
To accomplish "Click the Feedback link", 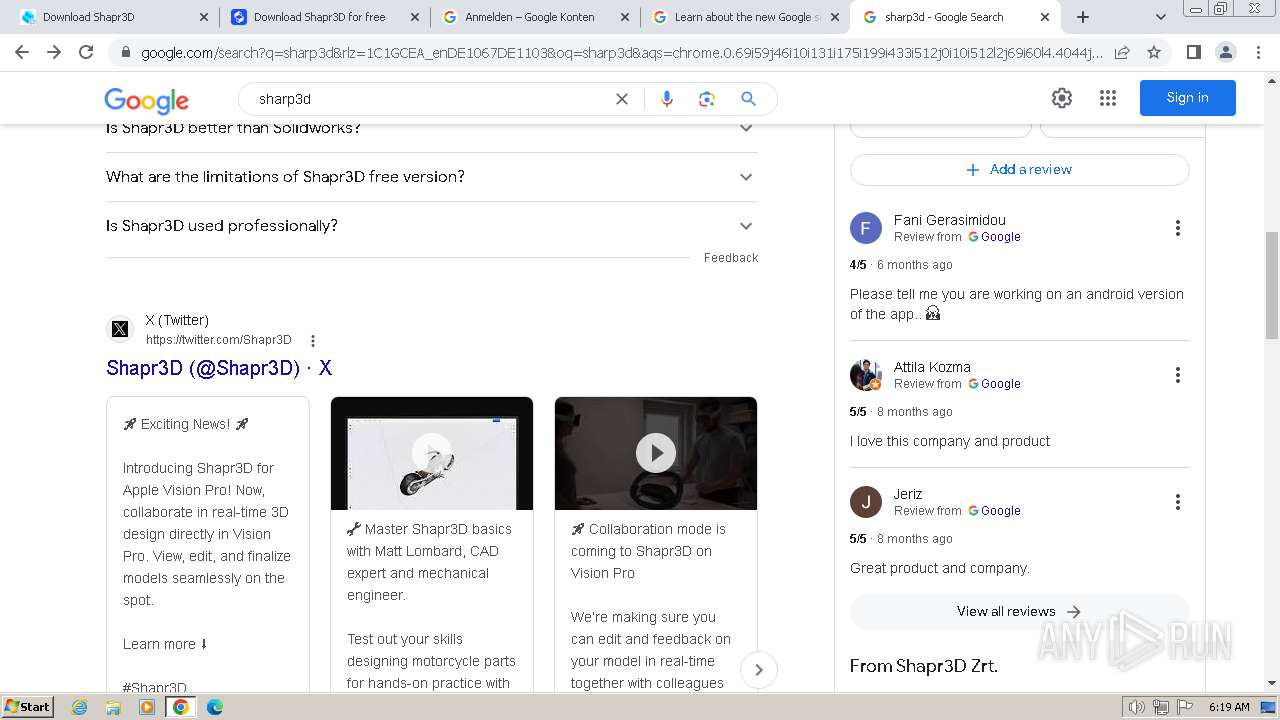I will (731, 258).
